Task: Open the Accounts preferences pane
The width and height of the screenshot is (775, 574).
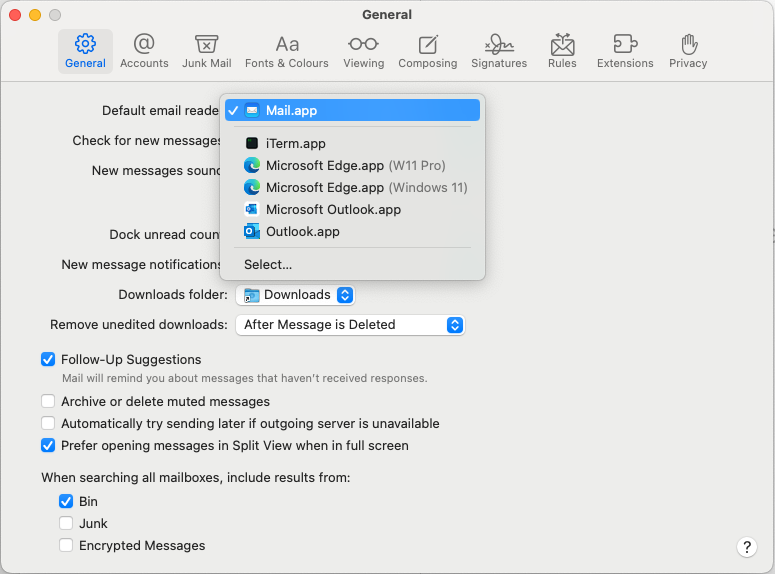Action: pyautogui.click(x=144, y=51)
